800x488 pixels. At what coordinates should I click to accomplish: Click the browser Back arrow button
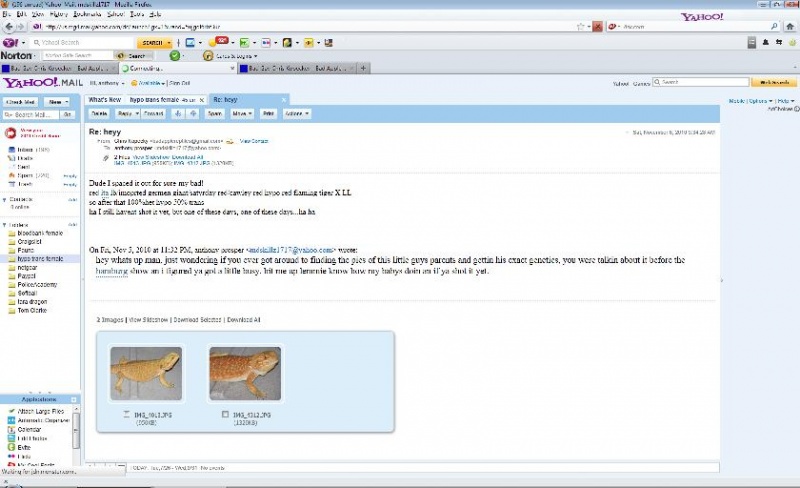tap(9, 27)
